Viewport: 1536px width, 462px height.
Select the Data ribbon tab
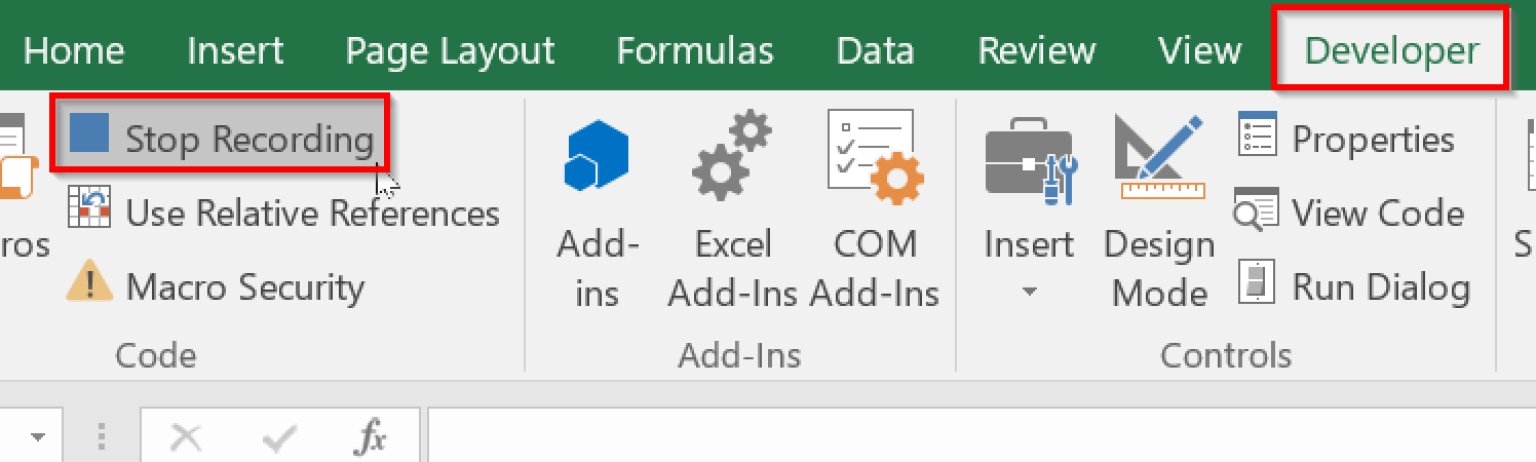pyautogui.click(x=875, y=50)
